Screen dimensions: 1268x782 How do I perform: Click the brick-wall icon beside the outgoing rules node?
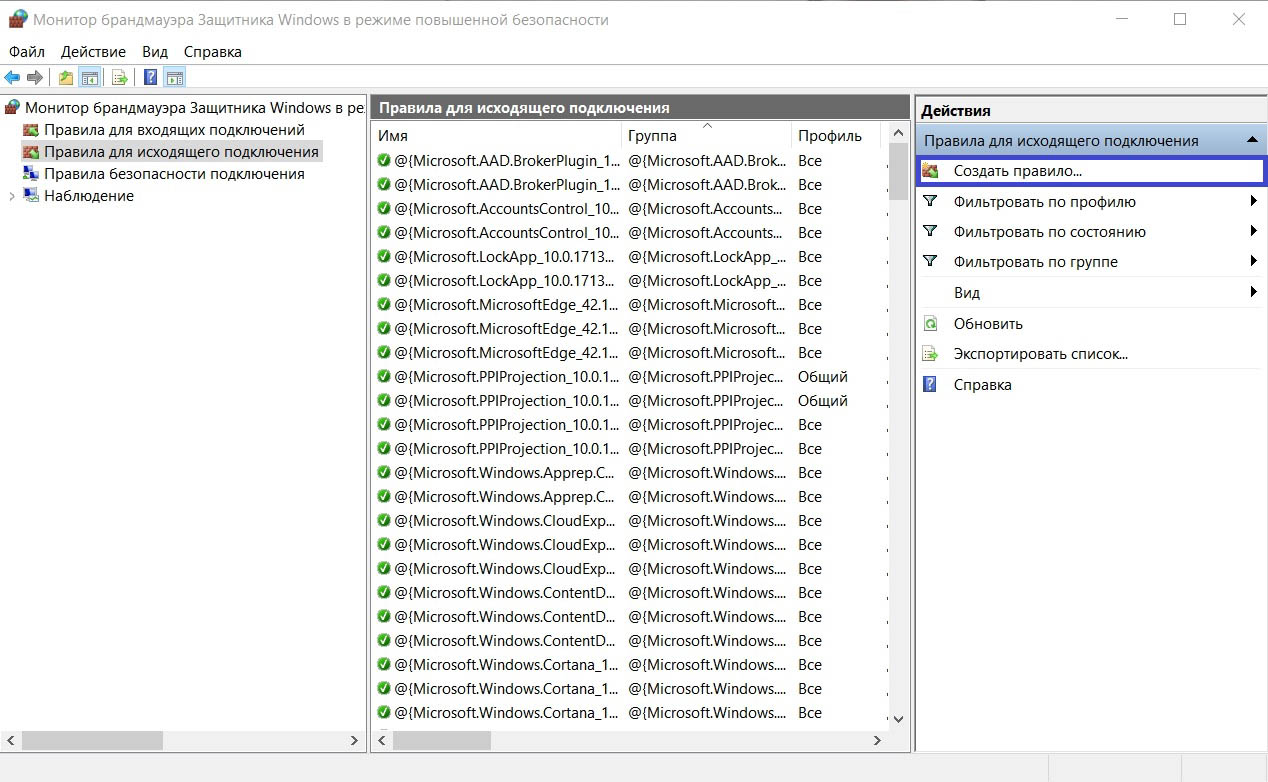[31, 152]
